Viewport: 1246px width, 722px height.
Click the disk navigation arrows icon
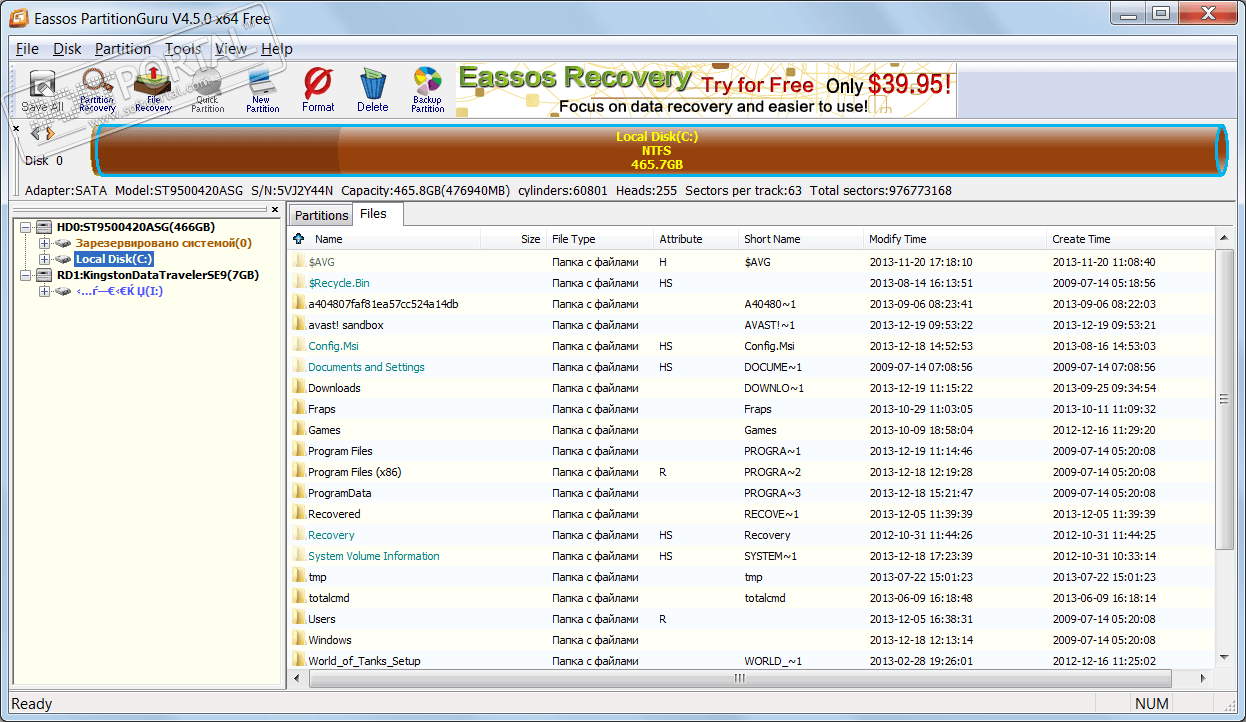pos(42,133)
